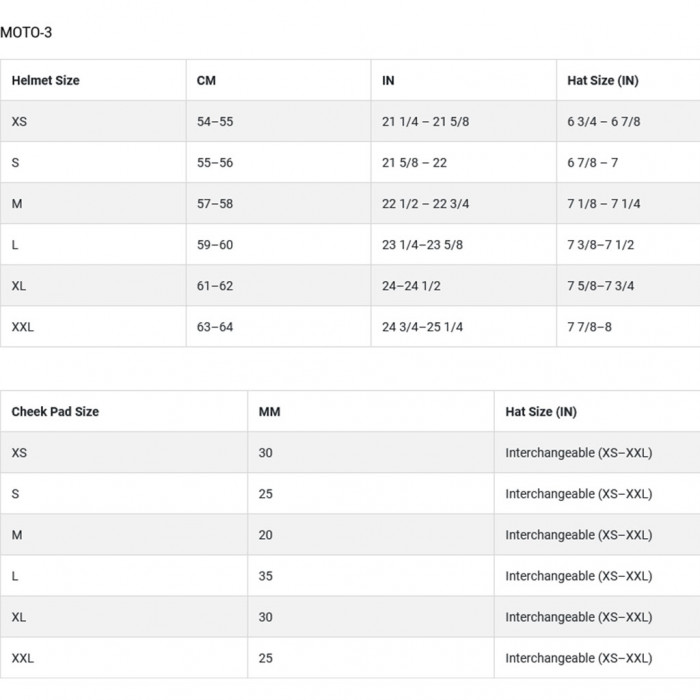
Task: Click the Helmet Size column header
Action: (45, 80)
